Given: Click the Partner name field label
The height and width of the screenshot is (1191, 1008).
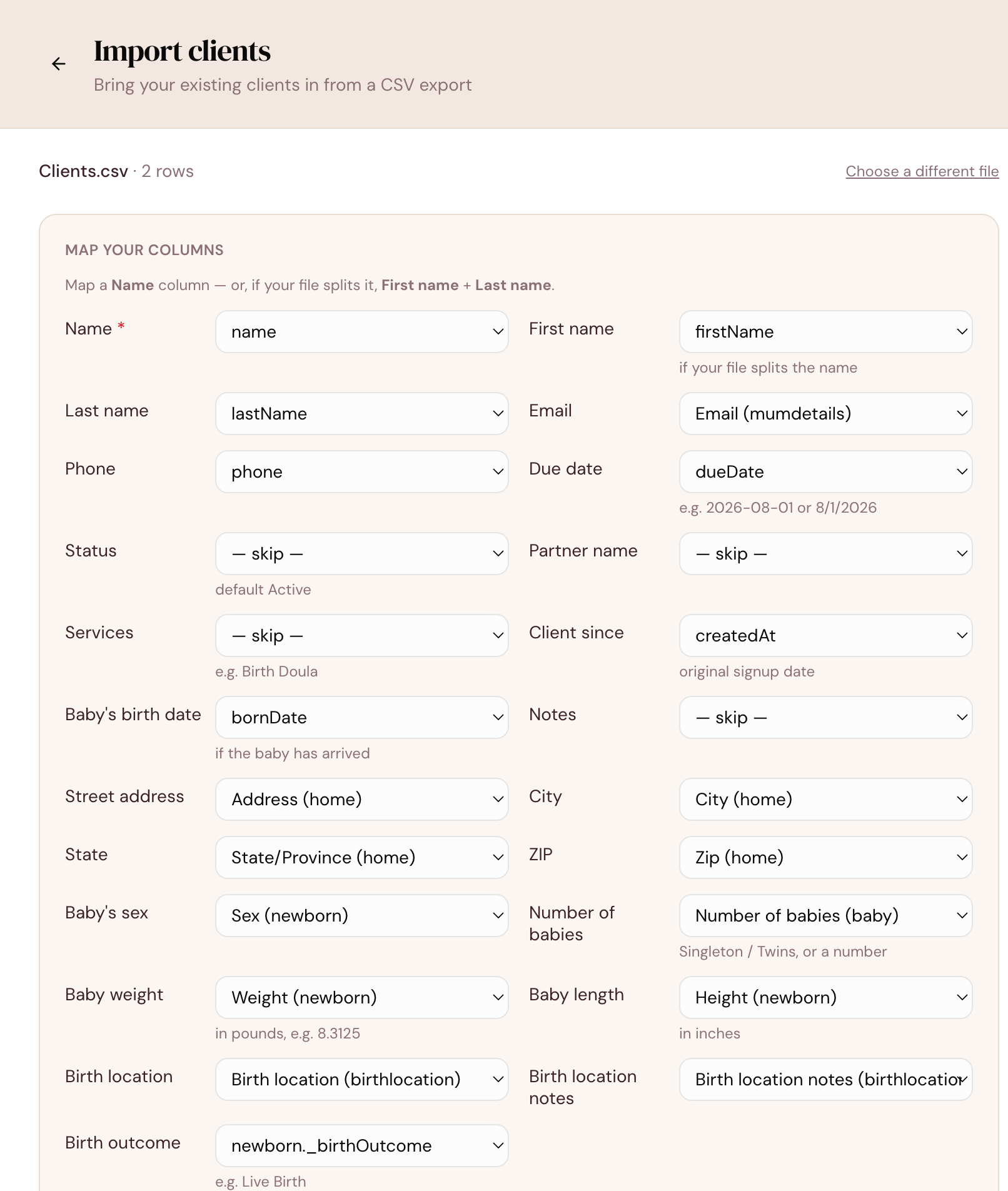Looking at the screenshot, I should coord(583,551).
